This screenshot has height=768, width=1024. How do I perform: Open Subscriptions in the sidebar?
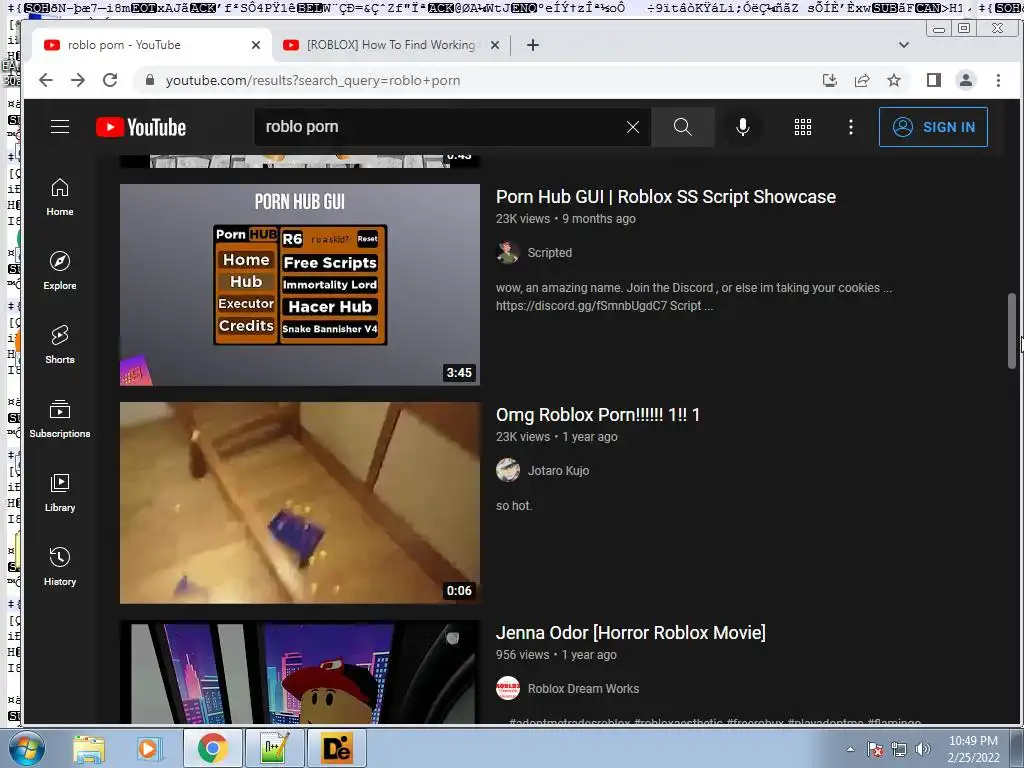(x=59, y=418)
